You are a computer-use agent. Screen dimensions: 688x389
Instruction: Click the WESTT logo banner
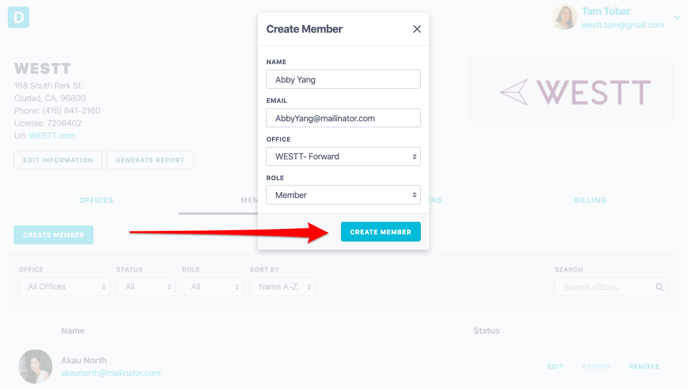pyautogui.click(x=570, y=89)
